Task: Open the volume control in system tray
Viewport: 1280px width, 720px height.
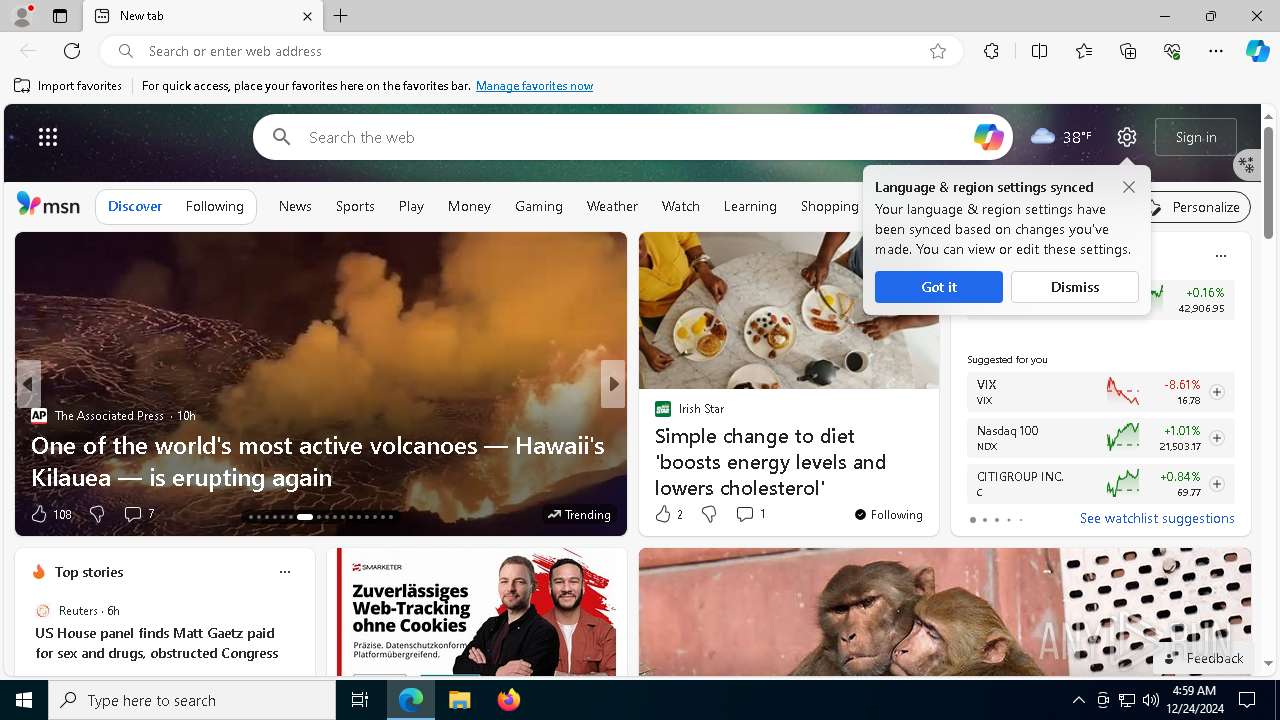Action: pyautogui.click(x=1150, y=700)
